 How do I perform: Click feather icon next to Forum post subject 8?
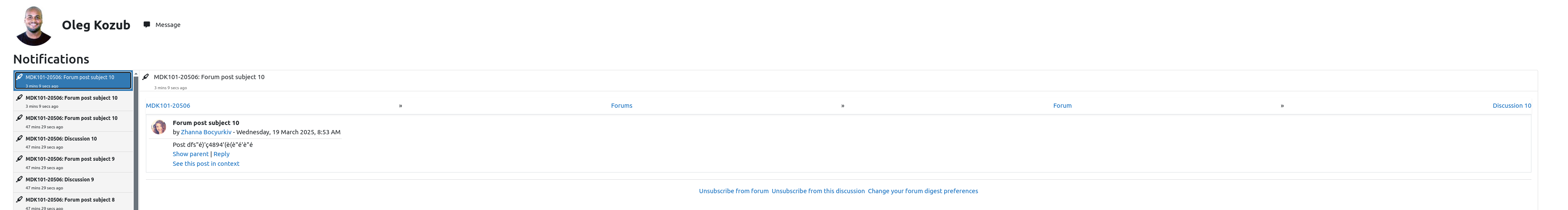click(19, 199)
